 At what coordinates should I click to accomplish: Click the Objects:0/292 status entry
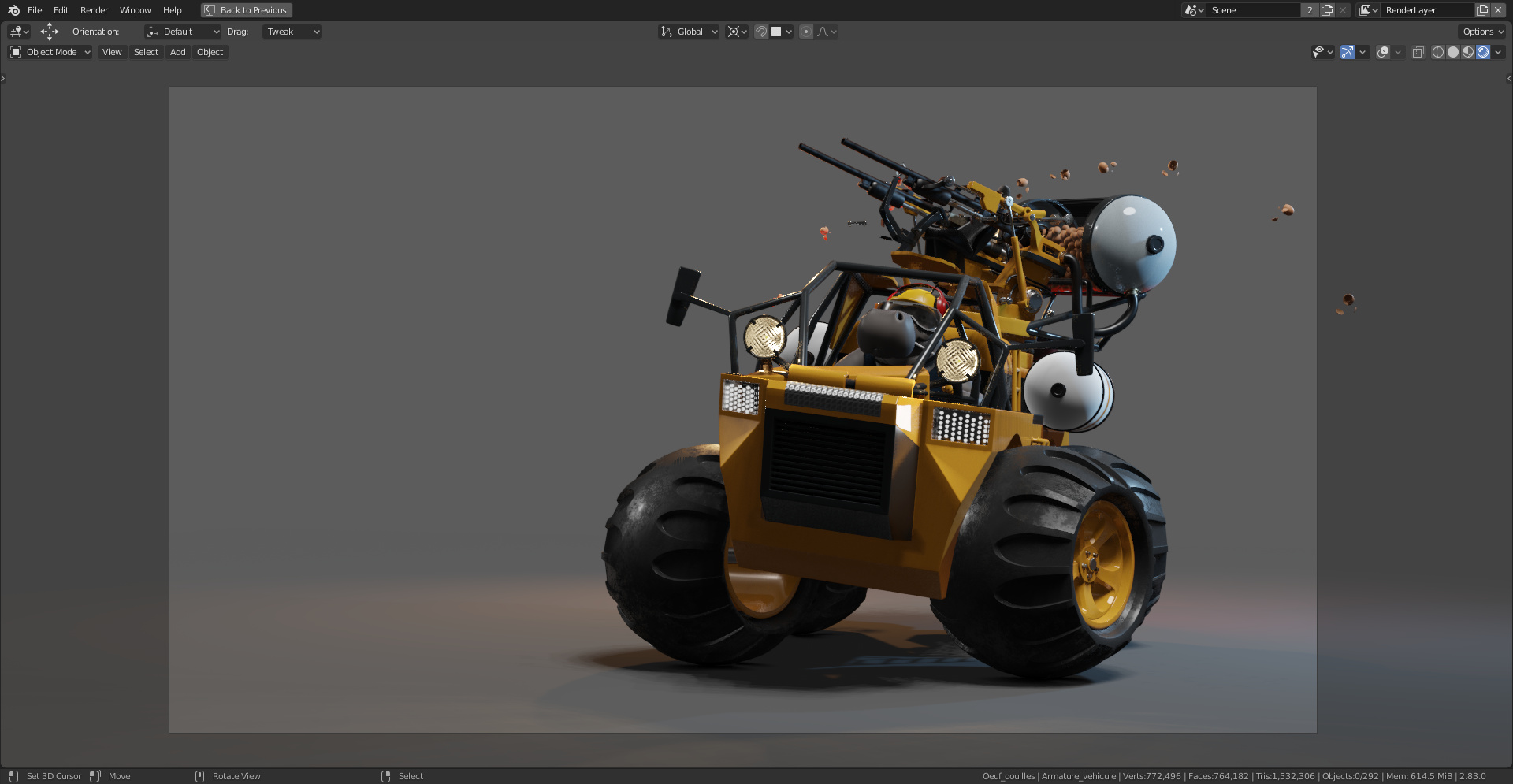point(1351,776)
